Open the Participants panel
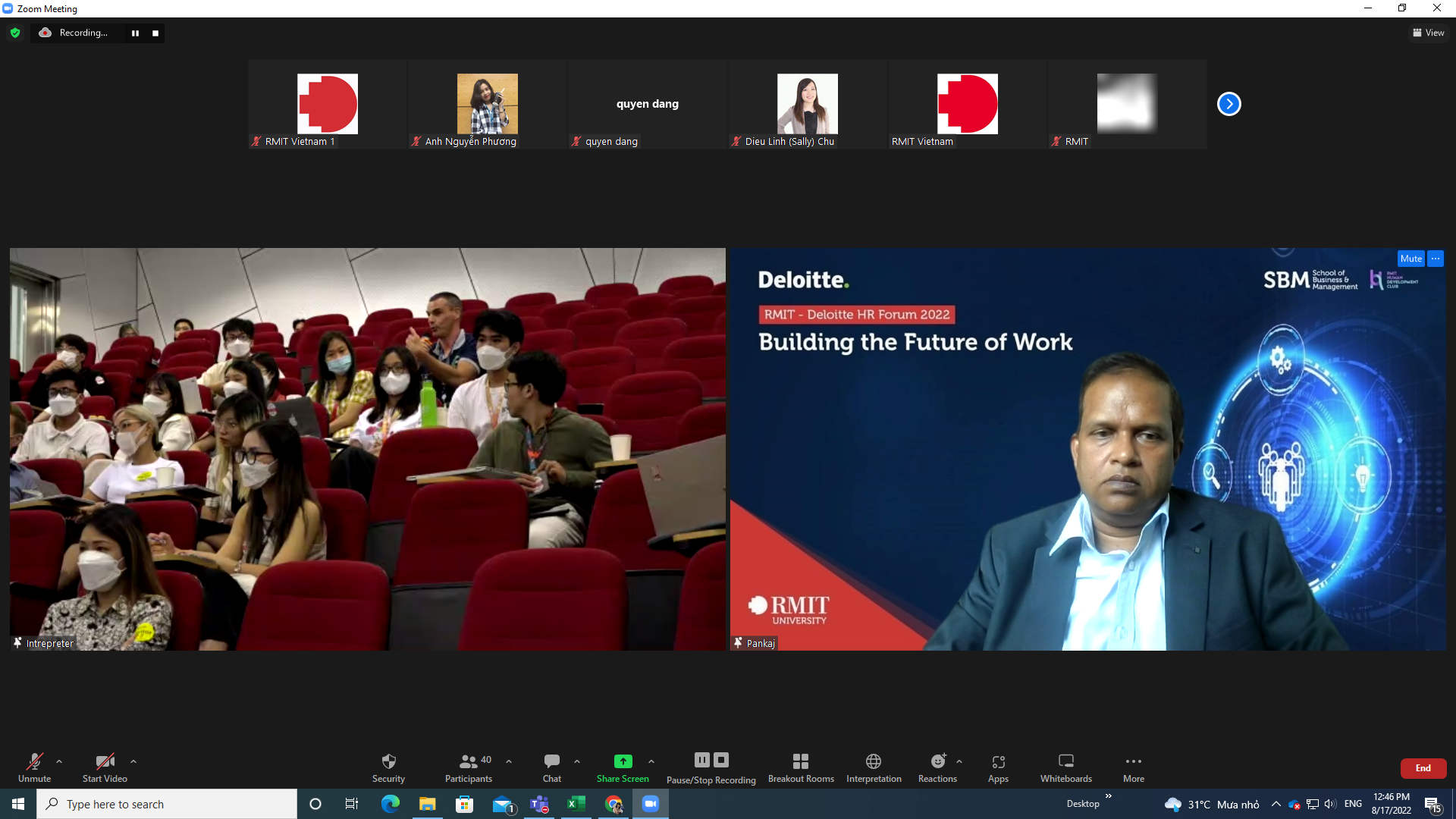The width and height of the screenshot is (1456, 819). point(469,767)
